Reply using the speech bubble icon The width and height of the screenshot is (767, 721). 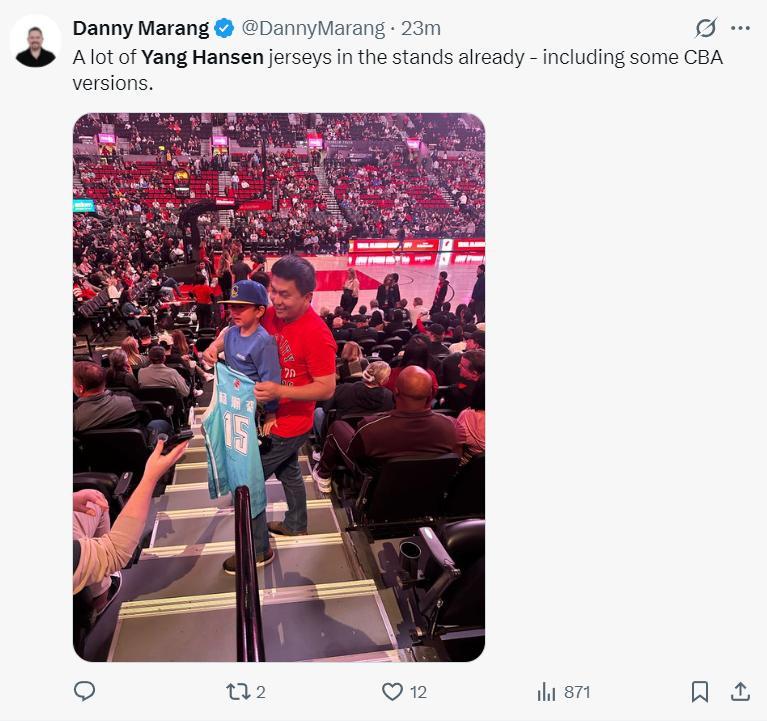point(85,691)
